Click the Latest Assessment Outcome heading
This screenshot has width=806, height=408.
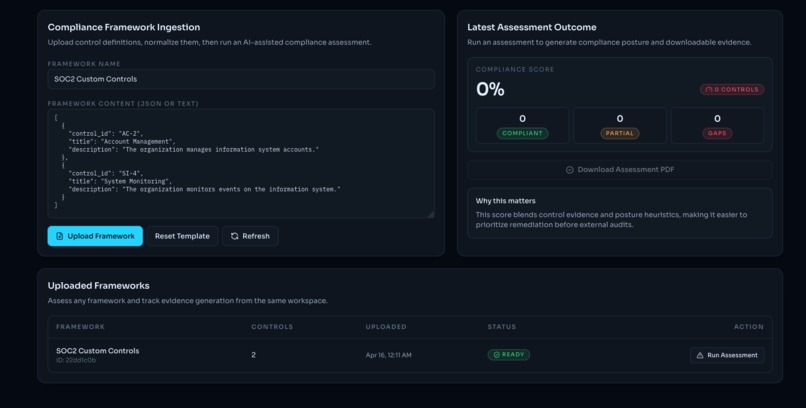pos(532,27)
